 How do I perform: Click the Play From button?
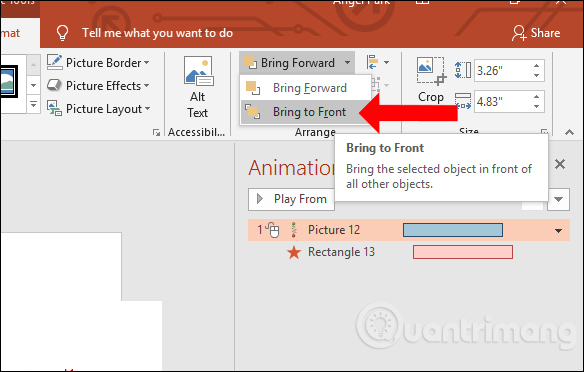pos(291,199)
